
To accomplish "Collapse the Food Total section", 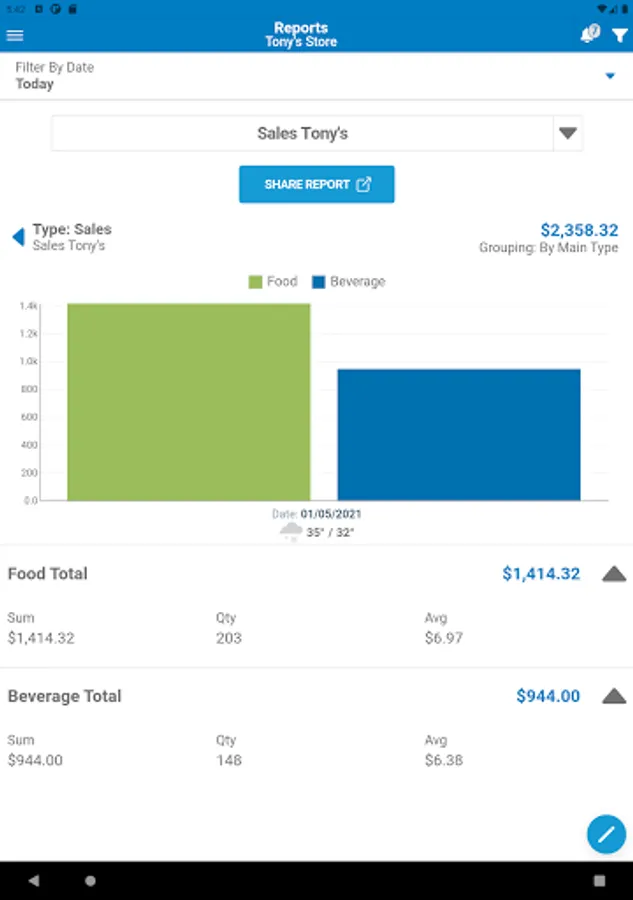I will 614,574.
